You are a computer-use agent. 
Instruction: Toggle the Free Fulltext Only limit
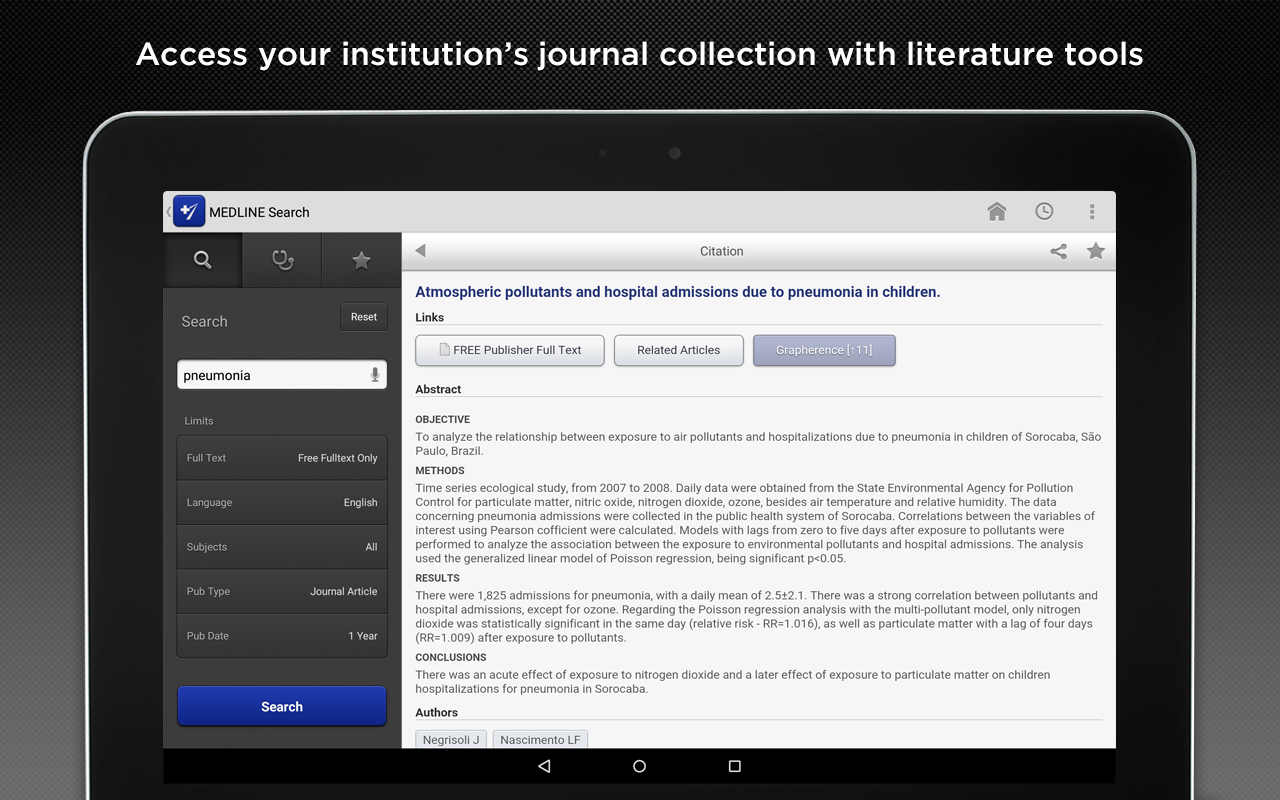click(281, 458)
